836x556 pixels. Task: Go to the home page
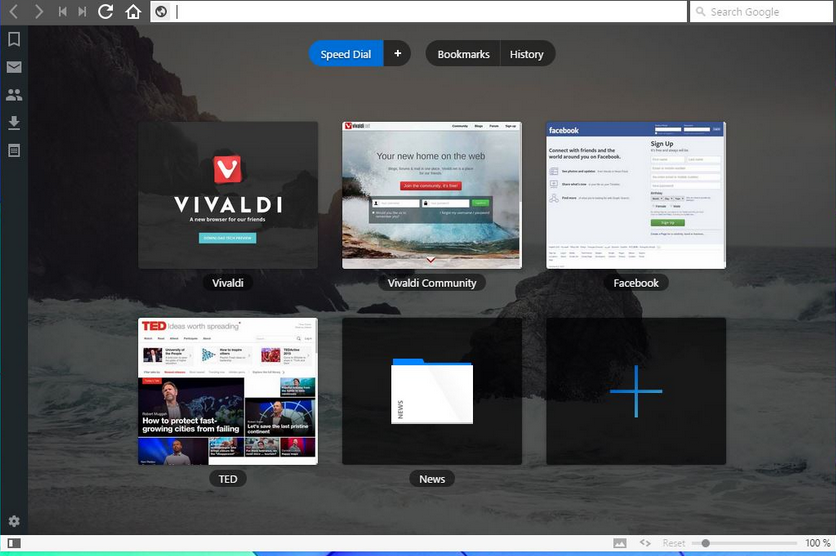click(x=133, y=12)
